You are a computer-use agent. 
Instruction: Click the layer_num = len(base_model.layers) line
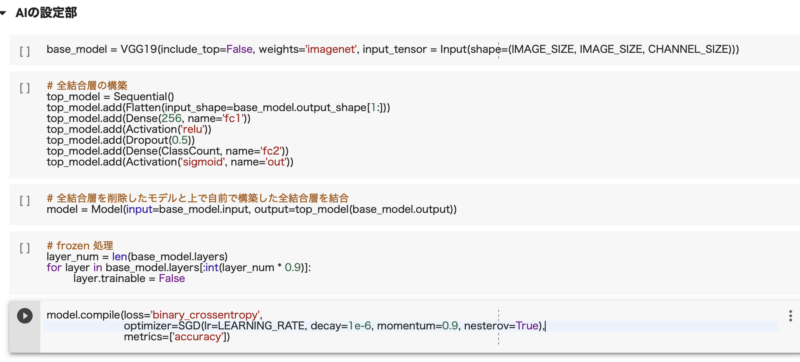[137, 256]
